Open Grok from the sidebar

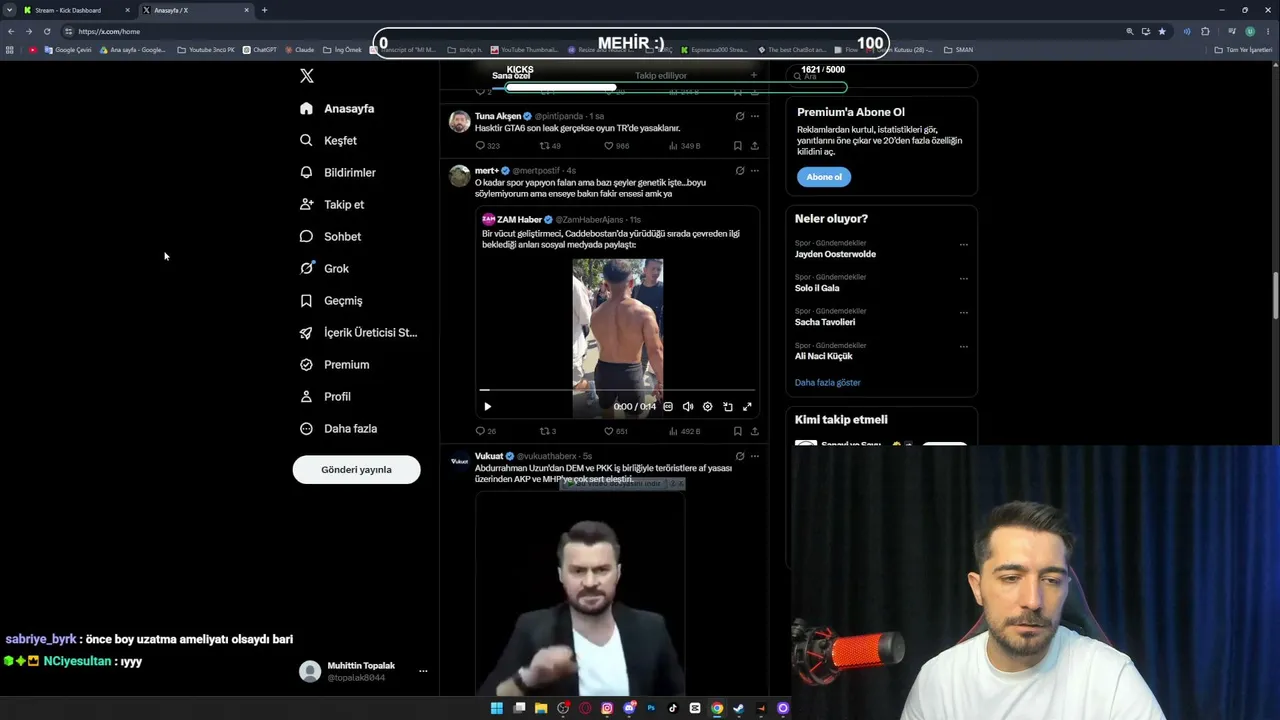tap(324, 268)
